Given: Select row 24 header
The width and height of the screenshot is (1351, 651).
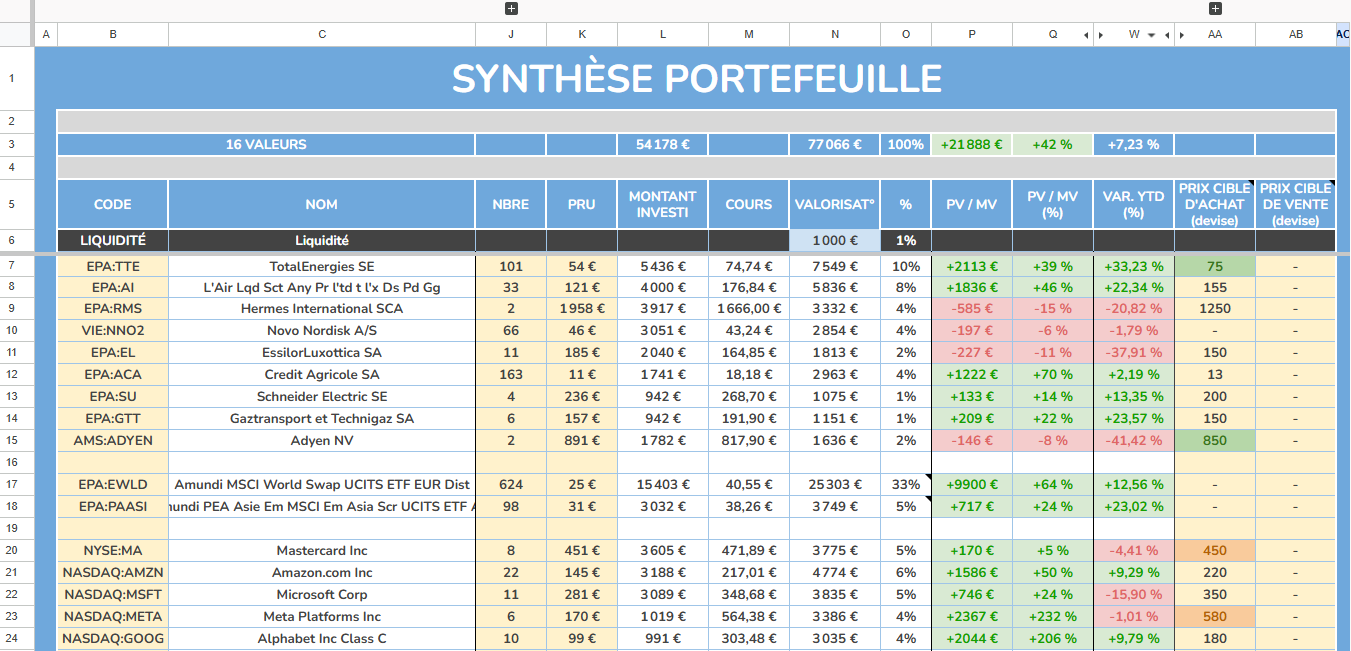Looking at the screenshot, I should pos(12,638).
